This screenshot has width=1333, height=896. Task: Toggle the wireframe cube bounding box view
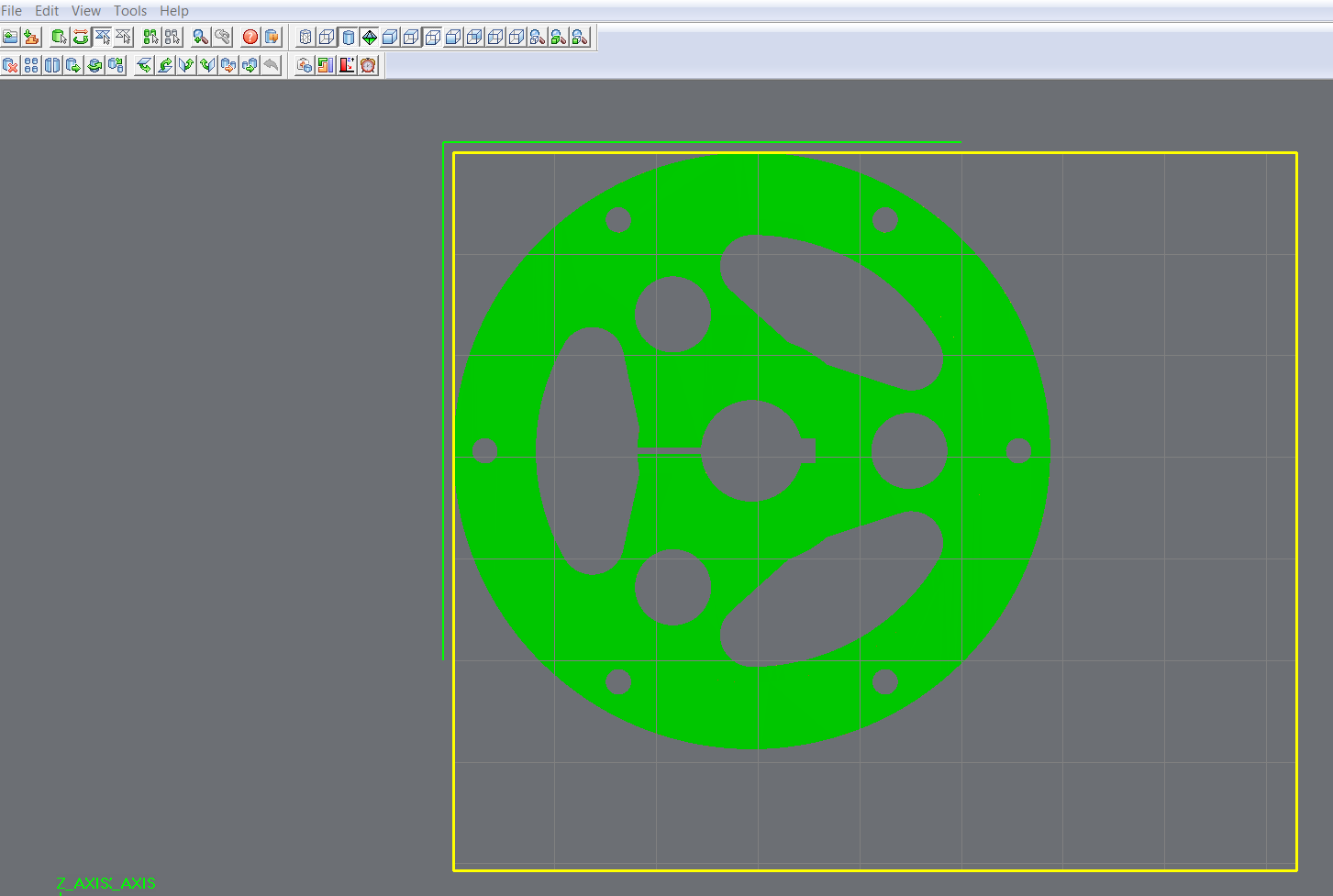click(327, 37)
